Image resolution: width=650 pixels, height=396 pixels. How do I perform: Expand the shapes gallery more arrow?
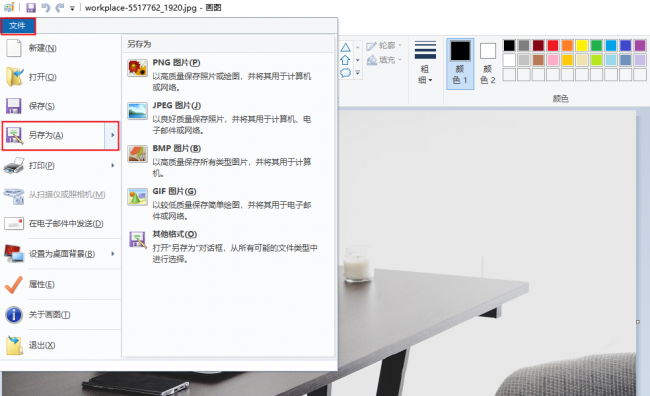[358, 73]
